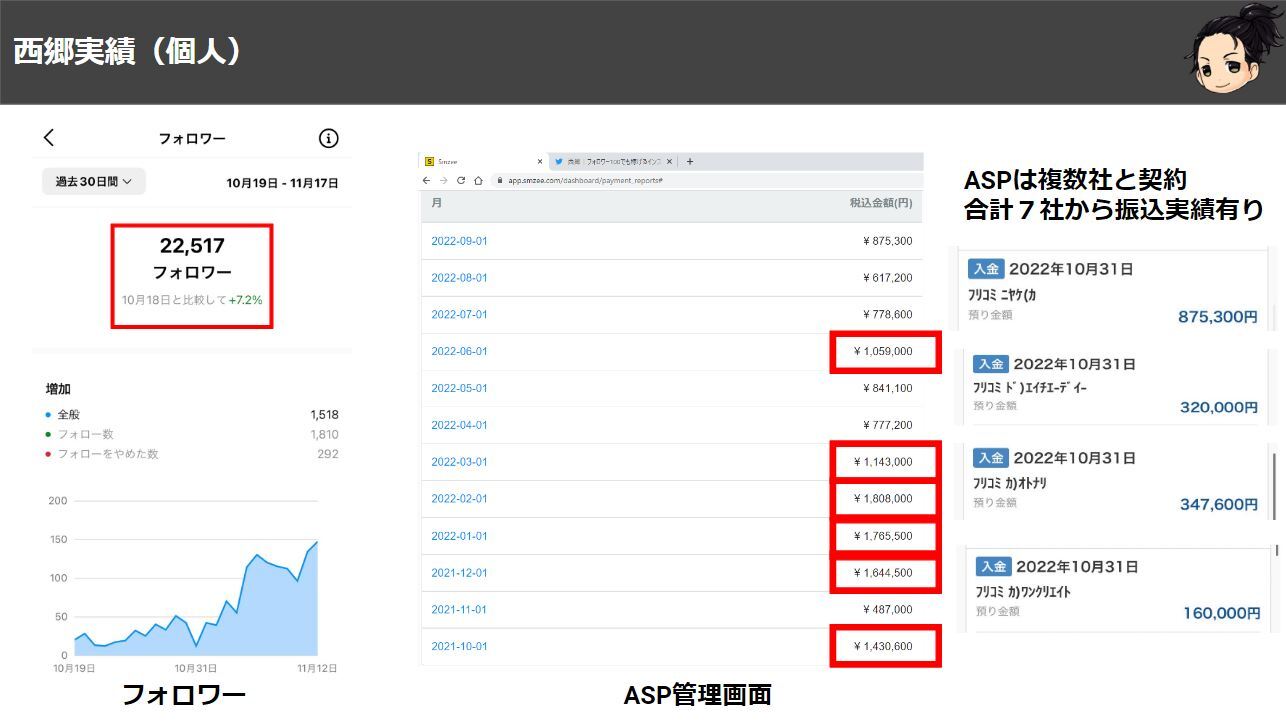Close the Twitter browser tab
The width and height of the screenshot is (1286, 724).
pos(671,161)
